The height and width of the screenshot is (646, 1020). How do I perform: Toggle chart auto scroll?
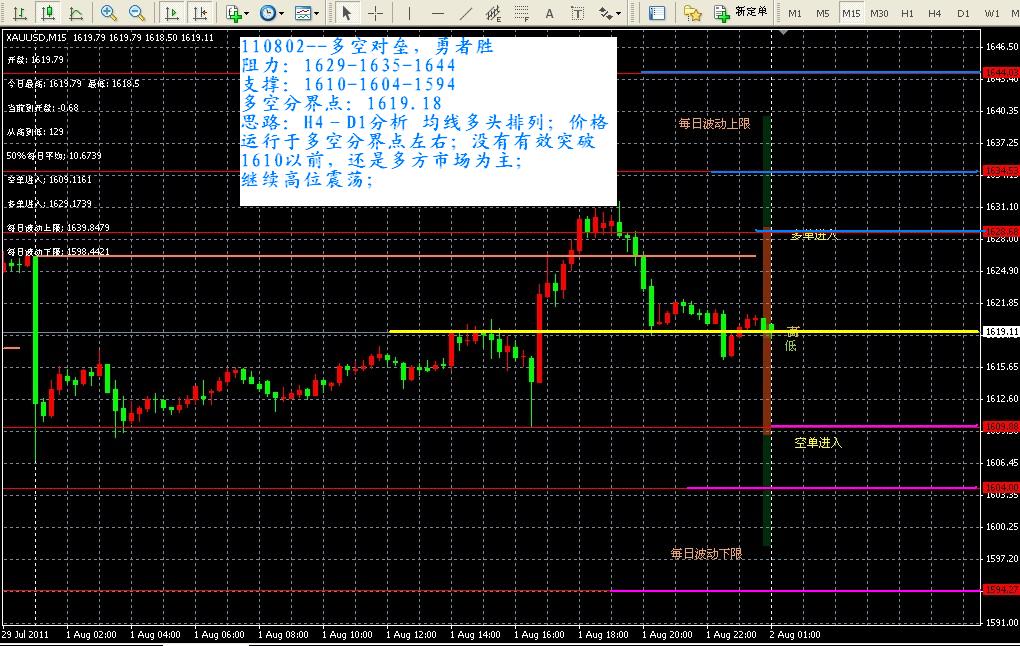coord(172,12)
